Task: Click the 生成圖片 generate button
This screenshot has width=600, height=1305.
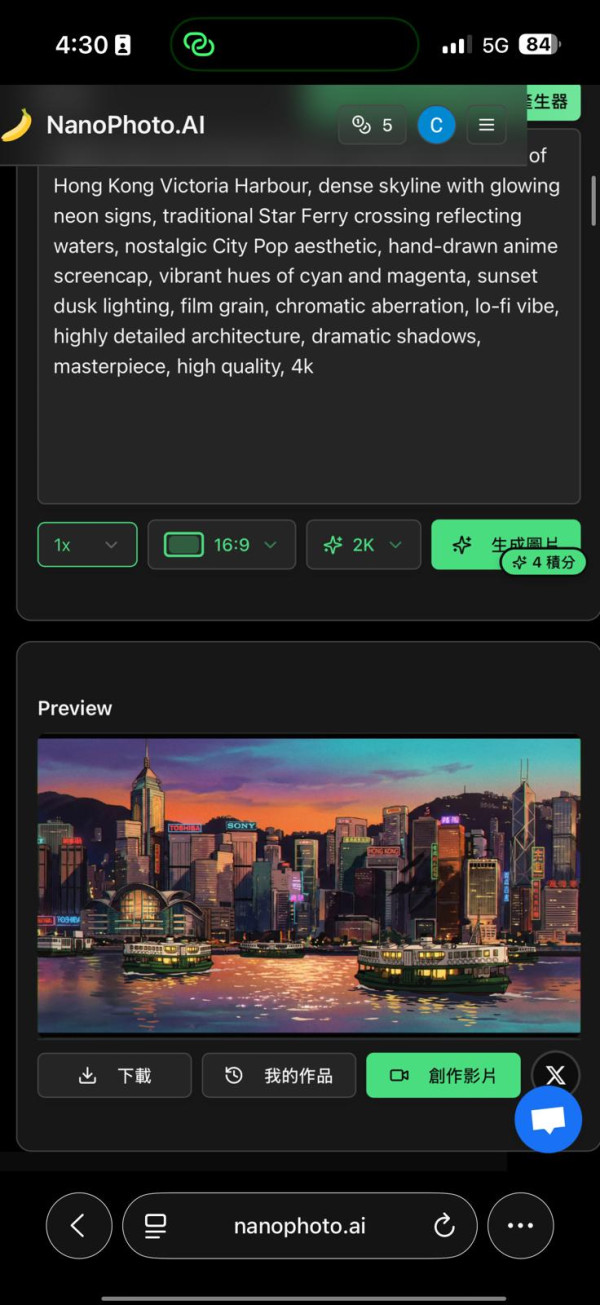Action: click(x=506, y=545)
